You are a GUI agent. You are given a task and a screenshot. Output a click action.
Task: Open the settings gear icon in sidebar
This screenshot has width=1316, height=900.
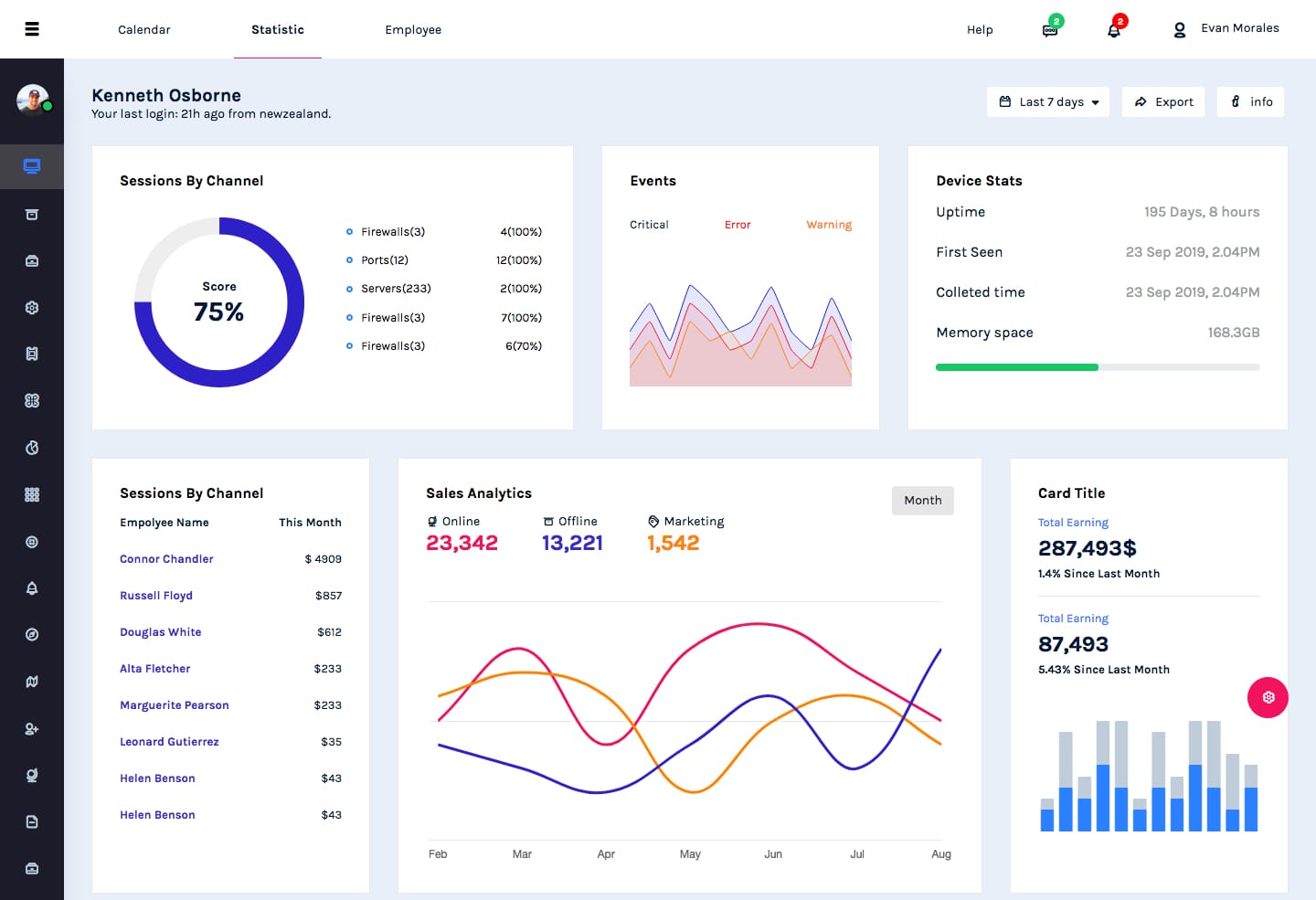[x=32, y=307]
